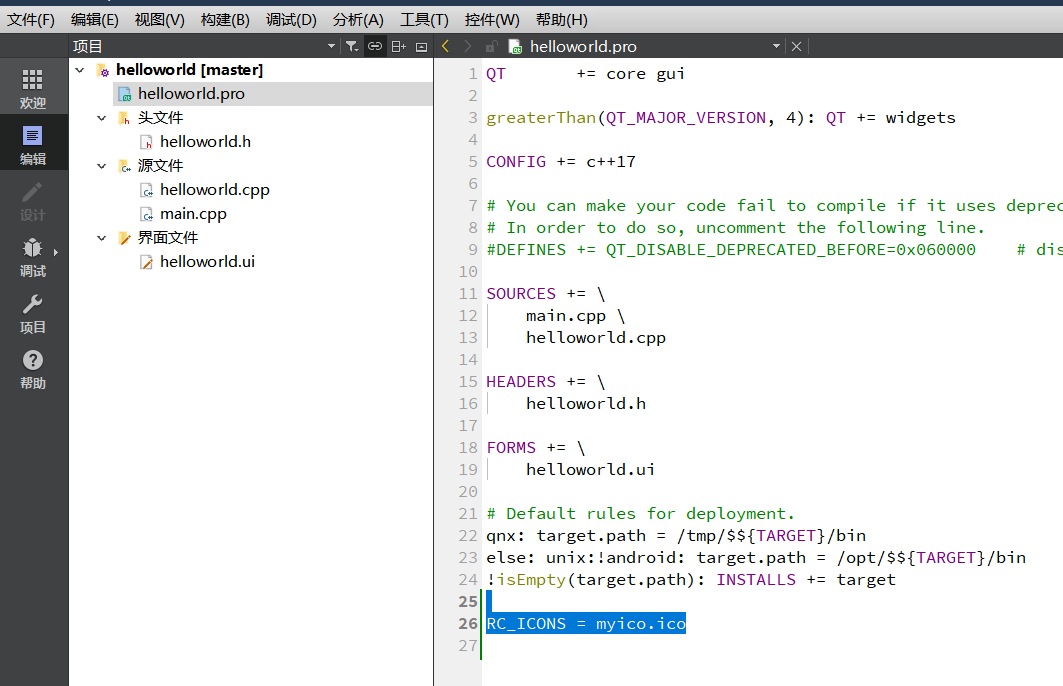The width and height of the screenshot is (1063, 686).
Task: Select helloworld.cpp in project tree
Action: 214,190
